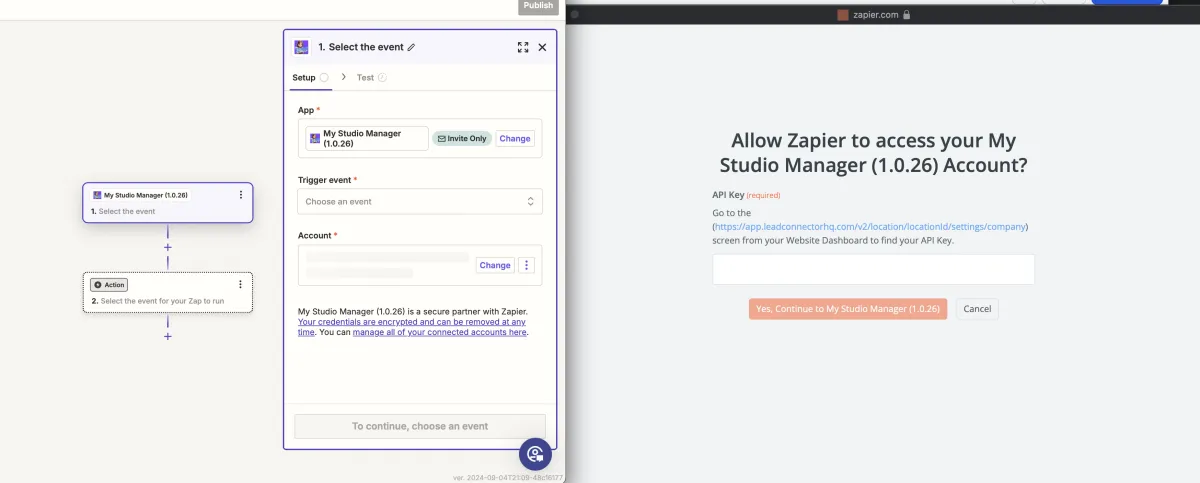1200x483 pixels.
Task: Cancel the account authorization
Action: tap(977, 309)
